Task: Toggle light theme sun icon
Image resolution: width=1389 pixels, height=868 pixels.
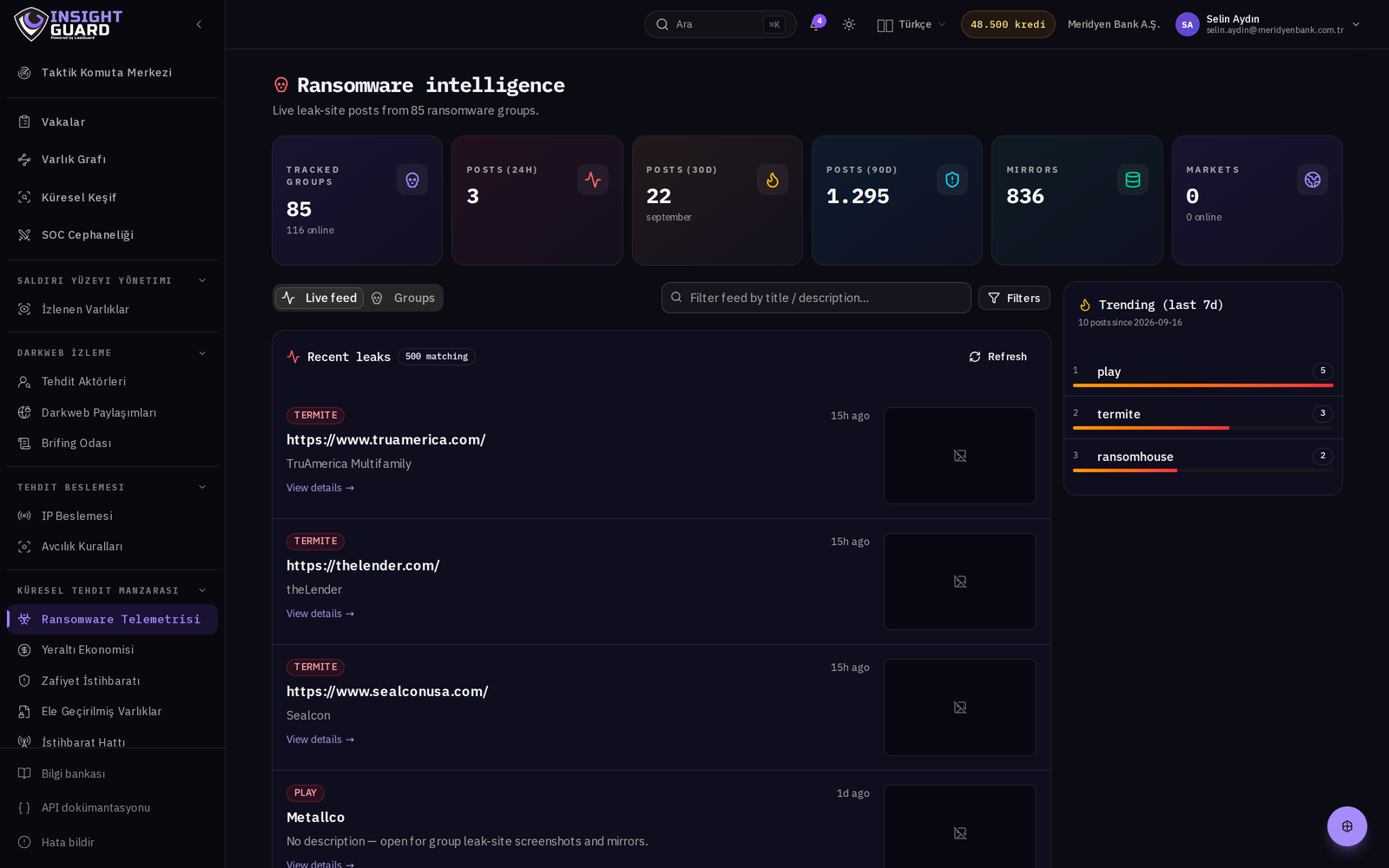Action: pos(849,24)
